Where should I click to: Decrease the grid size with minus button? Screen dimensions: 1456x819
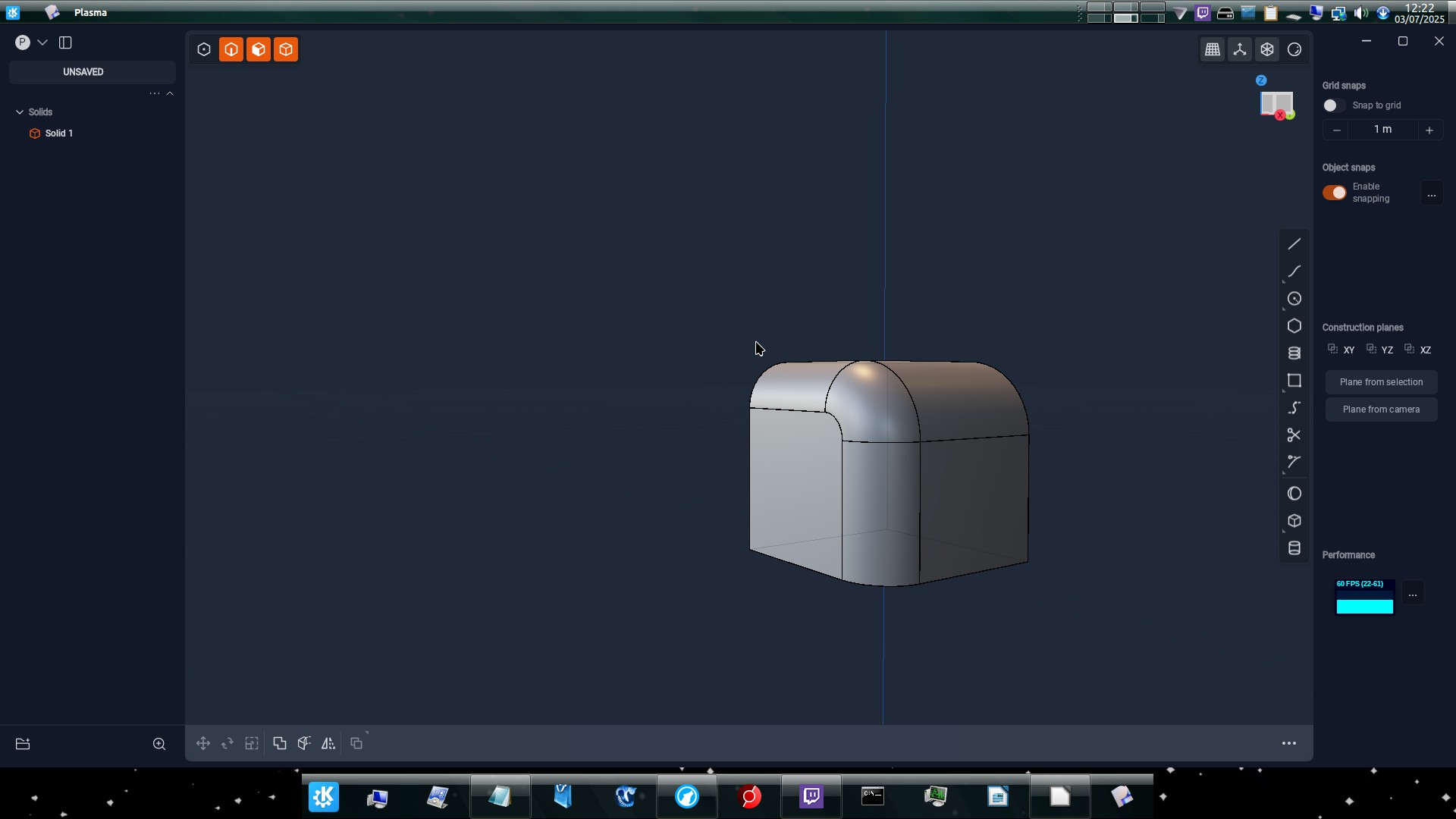pyautogui.click(x=1337, y=130)
